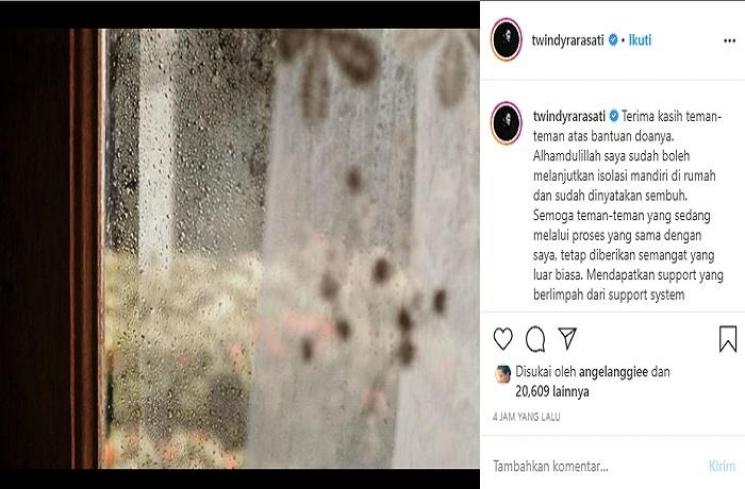This screenshot has height=489, width=745.
Task: Focus the Tambahkan komentar input field
Action: pos(594,466)
